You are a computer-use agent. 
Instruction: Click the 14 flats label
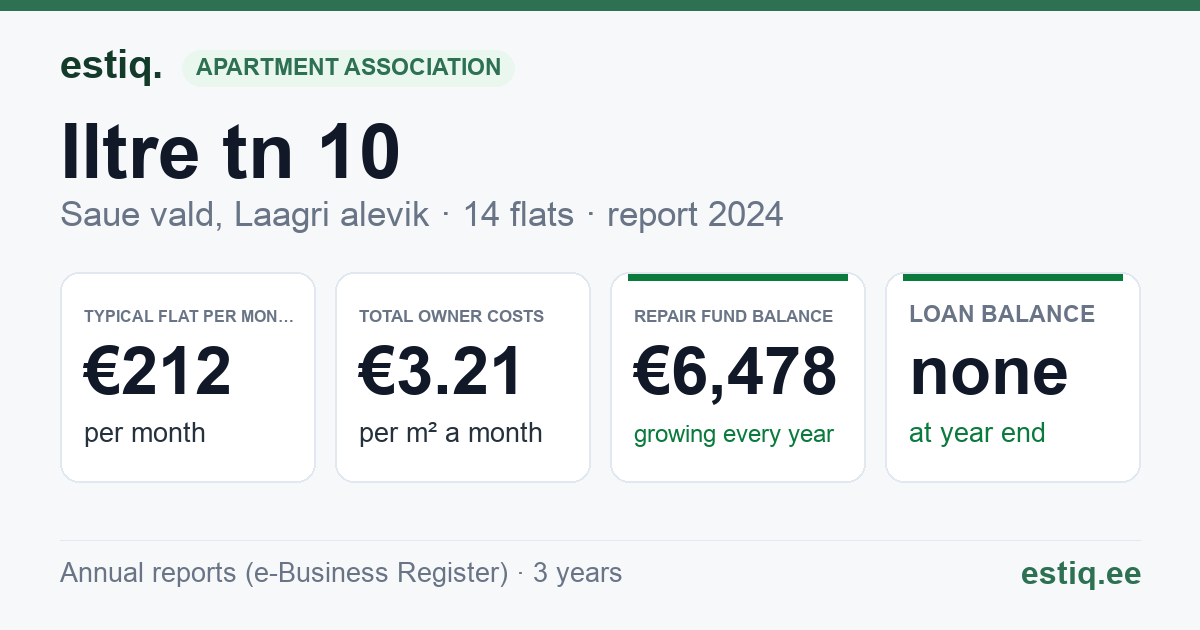[518, 215]
